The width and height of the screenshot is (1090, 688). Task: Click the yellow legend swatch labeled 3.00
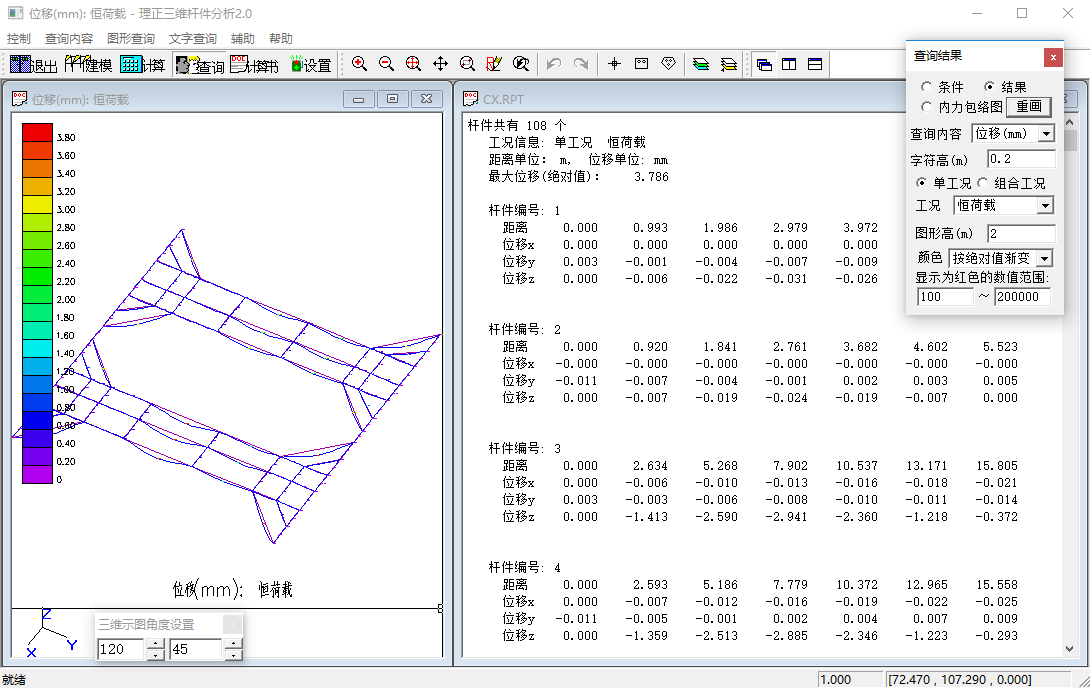pos(38,205)
